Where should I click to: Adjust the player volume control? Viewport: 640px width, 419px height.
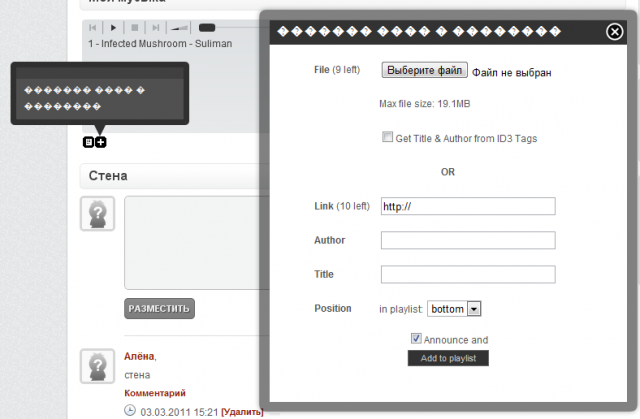click(180, 28)
